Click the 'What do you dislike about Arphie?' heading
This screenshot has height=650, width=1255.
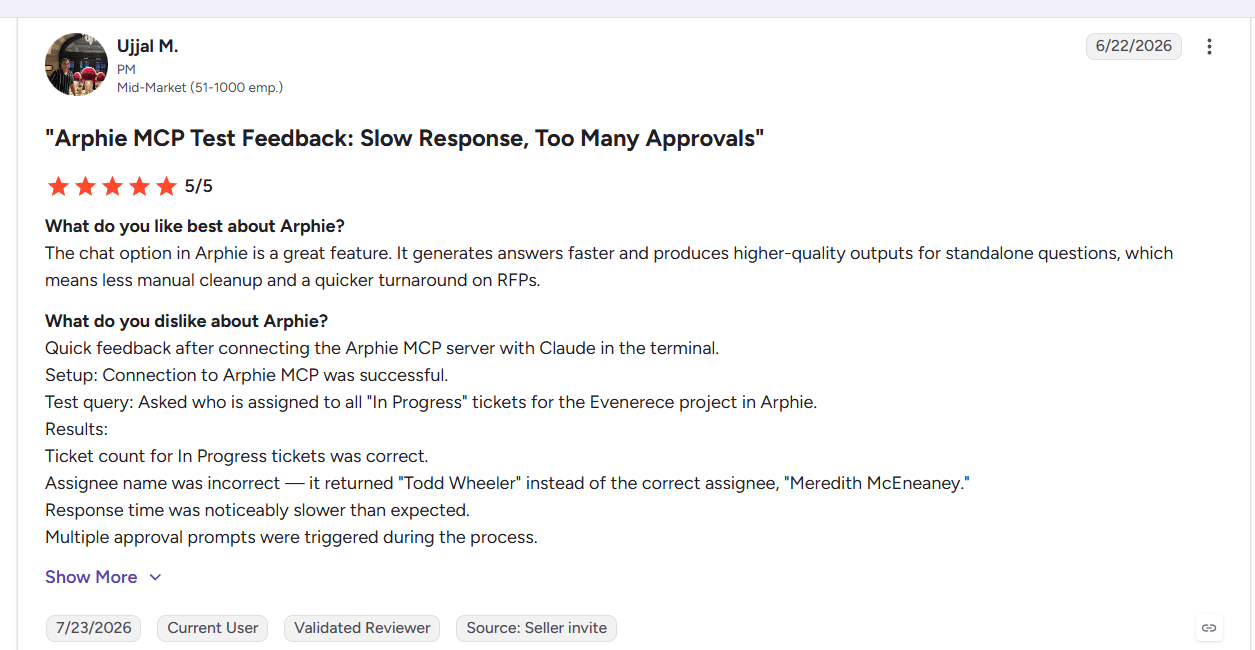click(187, 321)
